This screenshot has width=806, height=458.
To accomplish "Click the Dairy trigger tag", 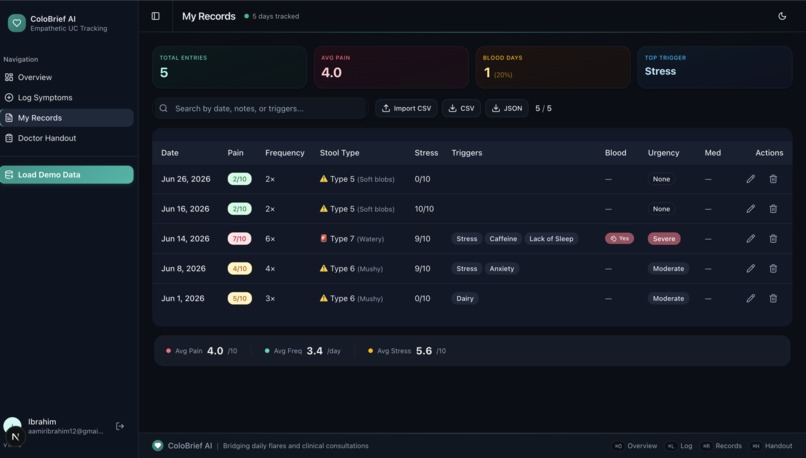I will pos(465,298).
